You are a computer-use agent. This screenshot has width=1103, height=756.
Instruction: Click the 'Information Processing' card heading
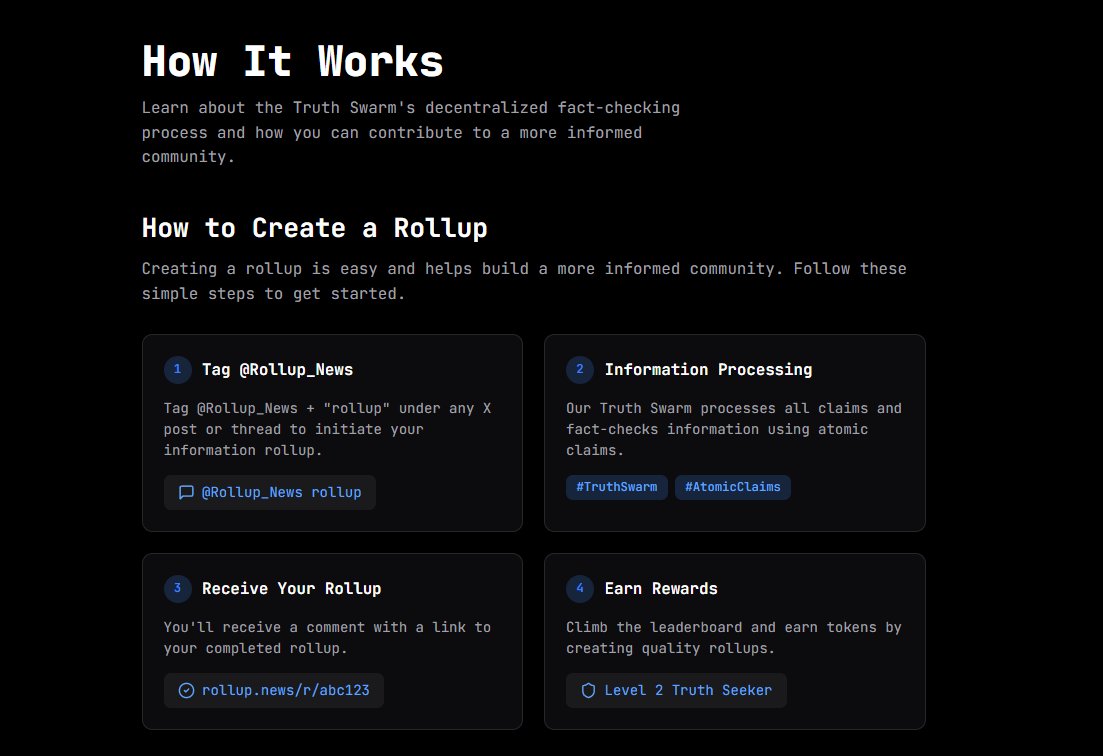(x=708, y=370)
